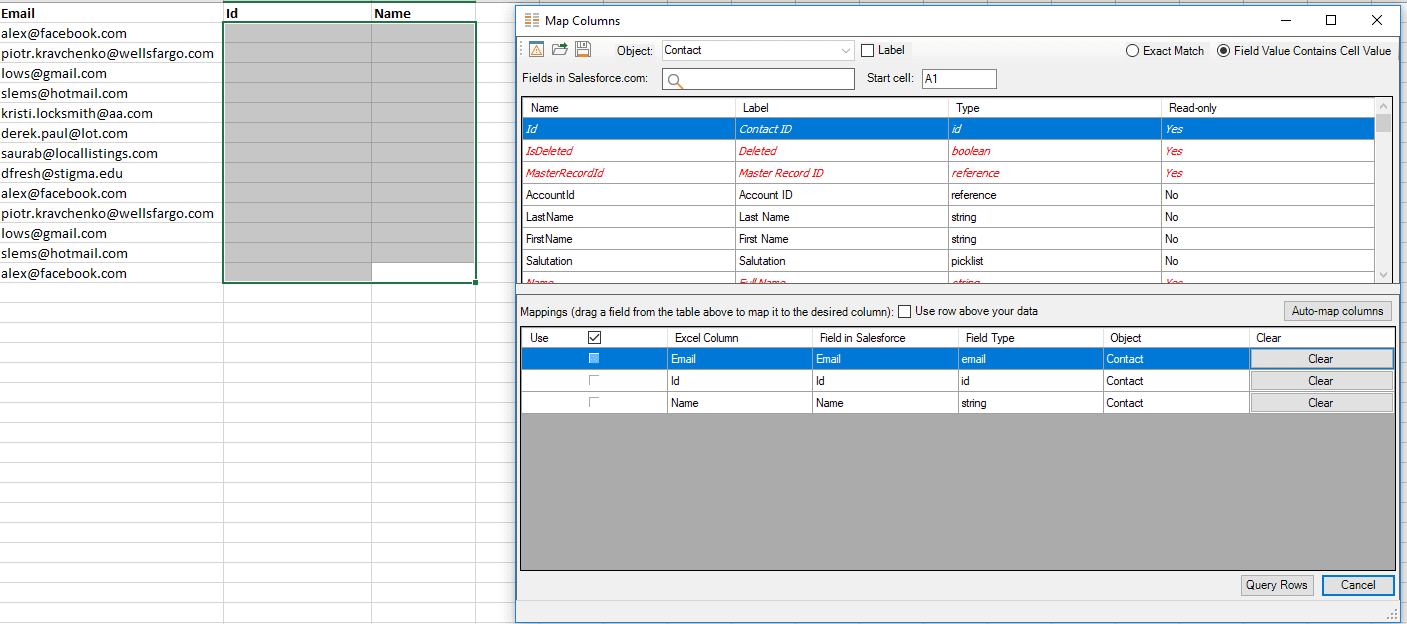This screenshot has width=1407, height=624.
Task: Open the Object dropdown showing Contact
Action: pyautogui.click(x=758, y=50)
